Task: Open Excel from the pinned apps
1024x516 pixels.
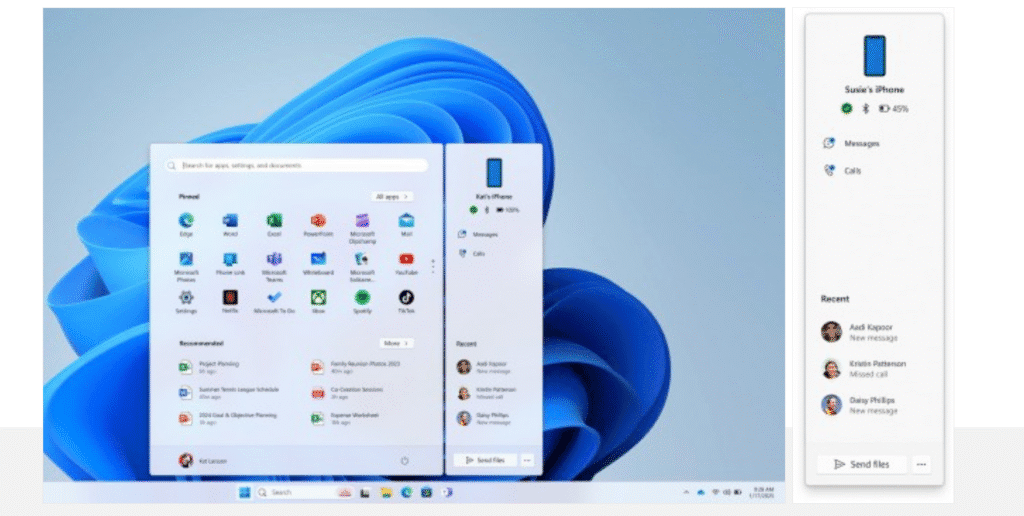Action: coord(274,221)
